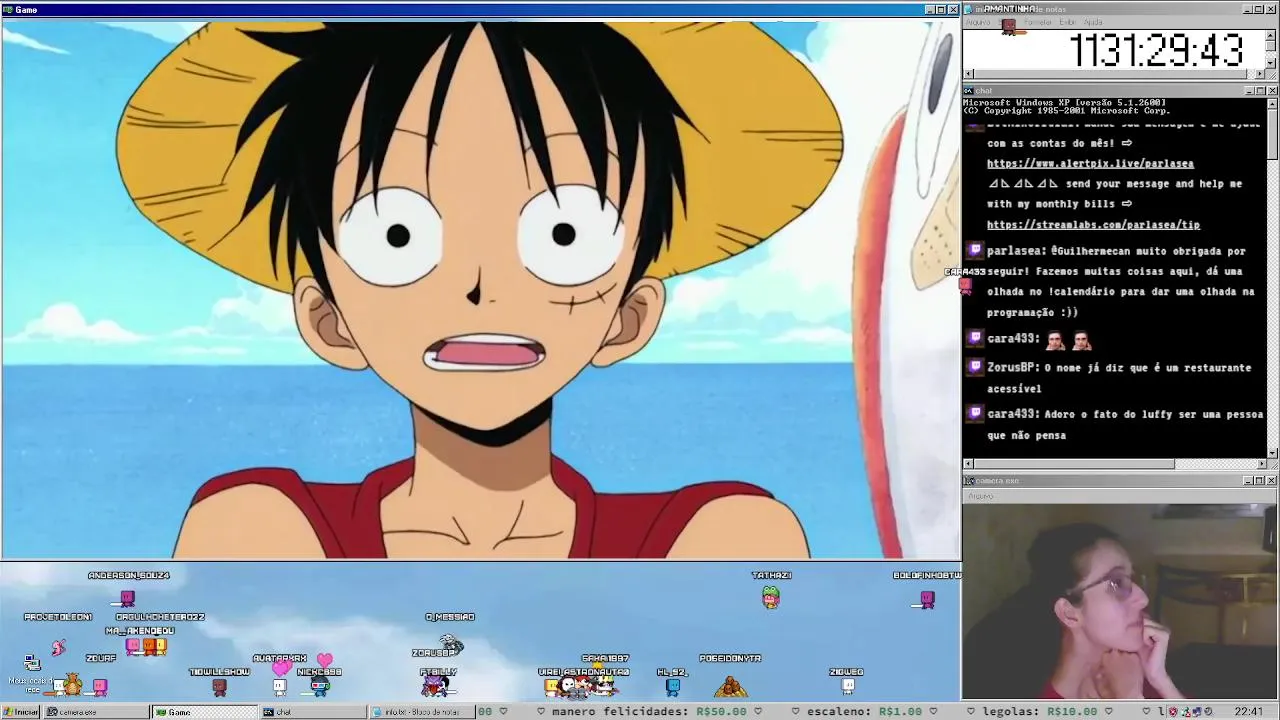This screenshot has height=720, width=1280.
Task: Click the notepad horizontal scrollbar right arrow
Action: point(1260,73)
